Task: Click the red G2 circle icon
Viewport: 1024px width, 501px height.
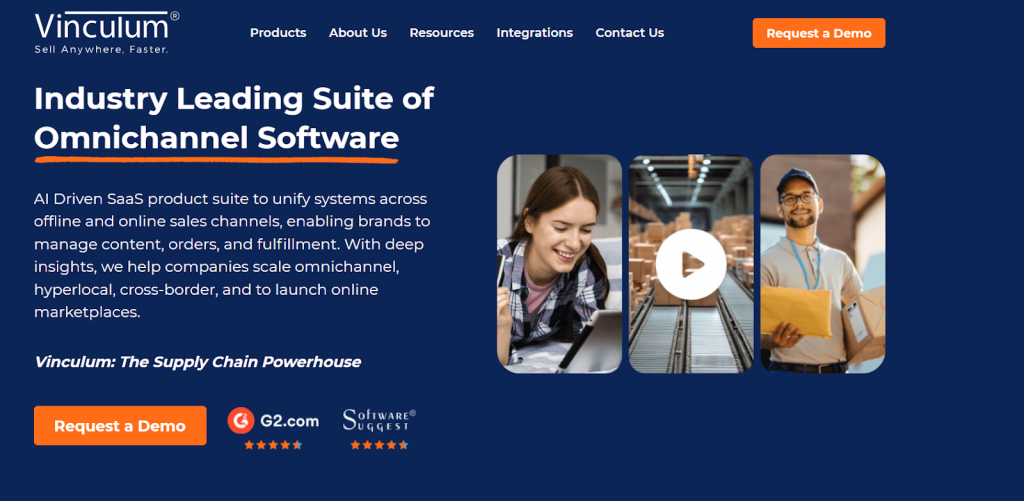Action: tap(240, 420)
